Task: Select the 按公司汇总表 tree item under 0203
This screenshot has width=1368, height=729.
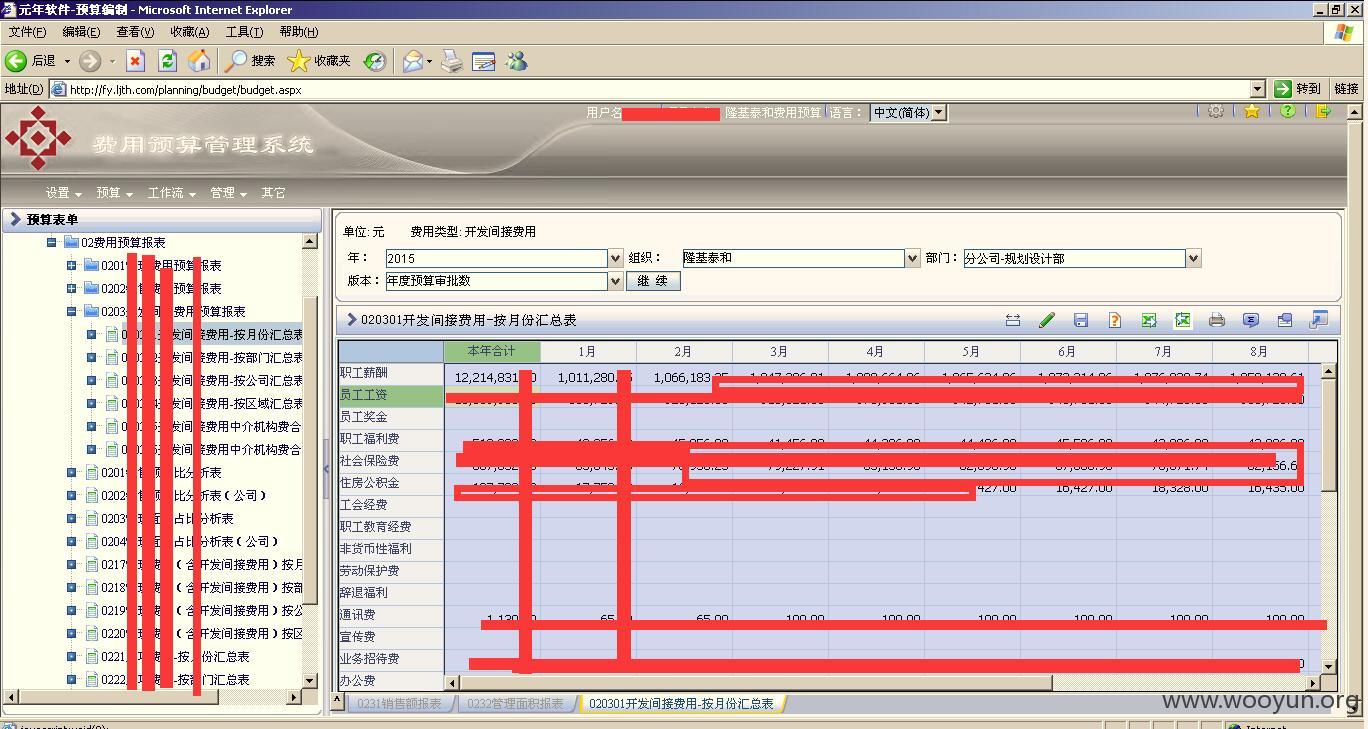Action: tap(212, 380)
